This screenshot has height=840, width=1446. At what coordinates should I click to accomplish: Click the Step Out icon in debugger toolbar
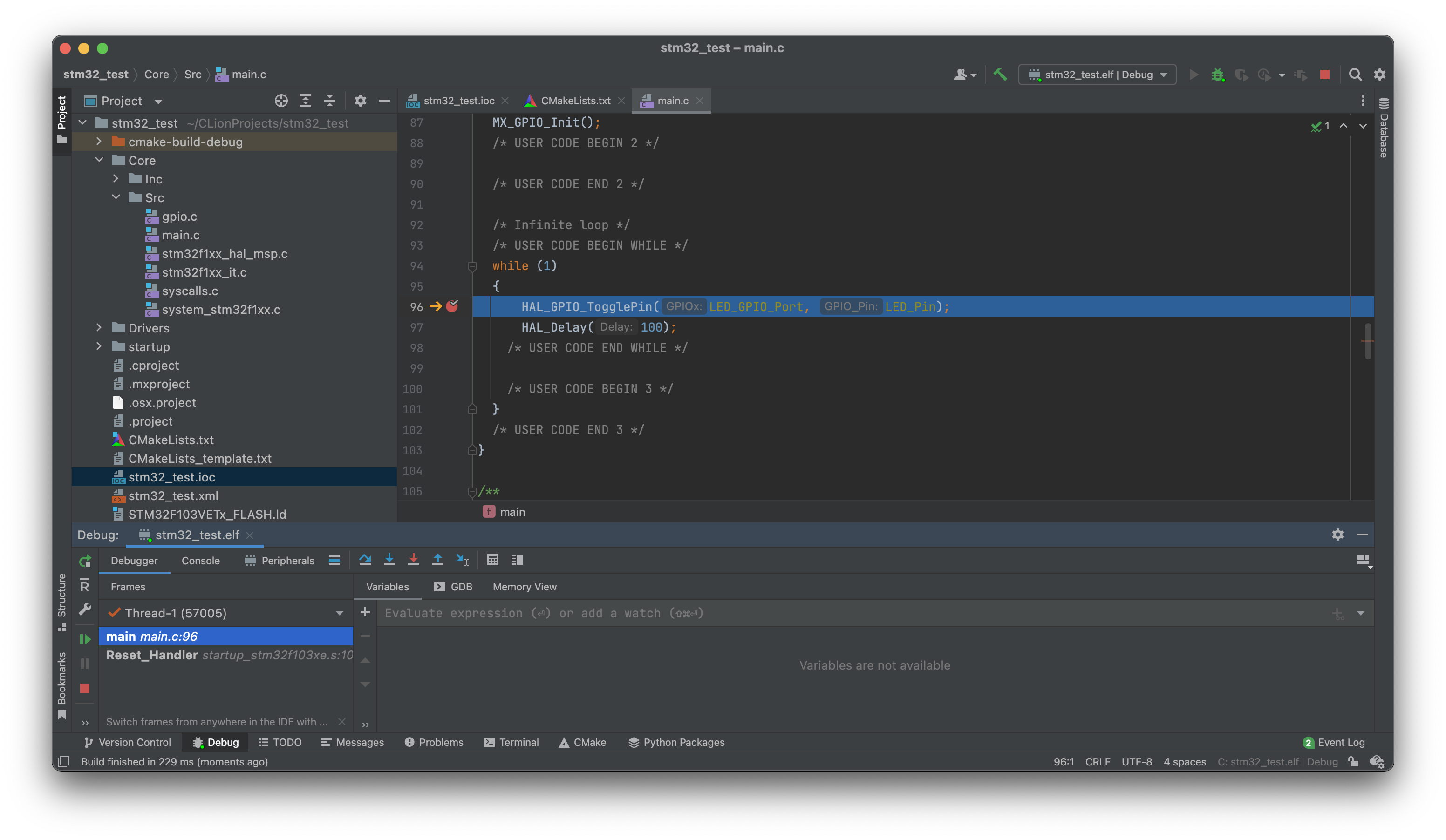[438, 560]
